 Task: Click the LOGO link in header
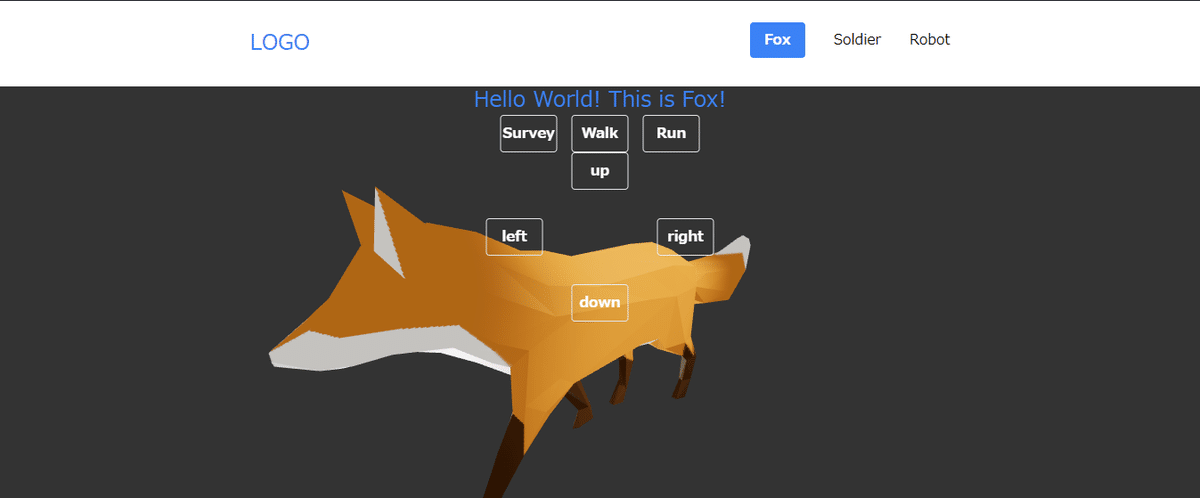click(x=280, y=42)
